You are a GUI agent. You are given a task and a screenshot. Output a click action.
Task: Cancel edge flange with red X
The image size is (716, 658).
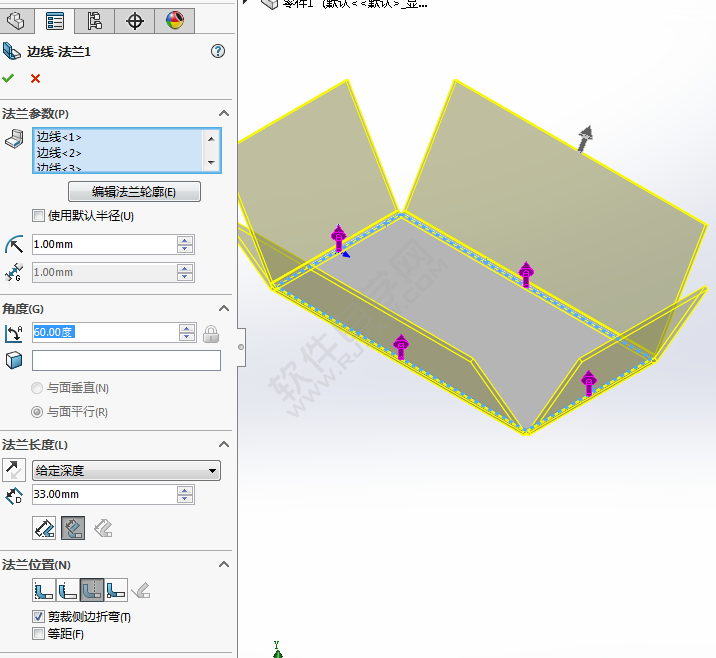coord(35,79)
